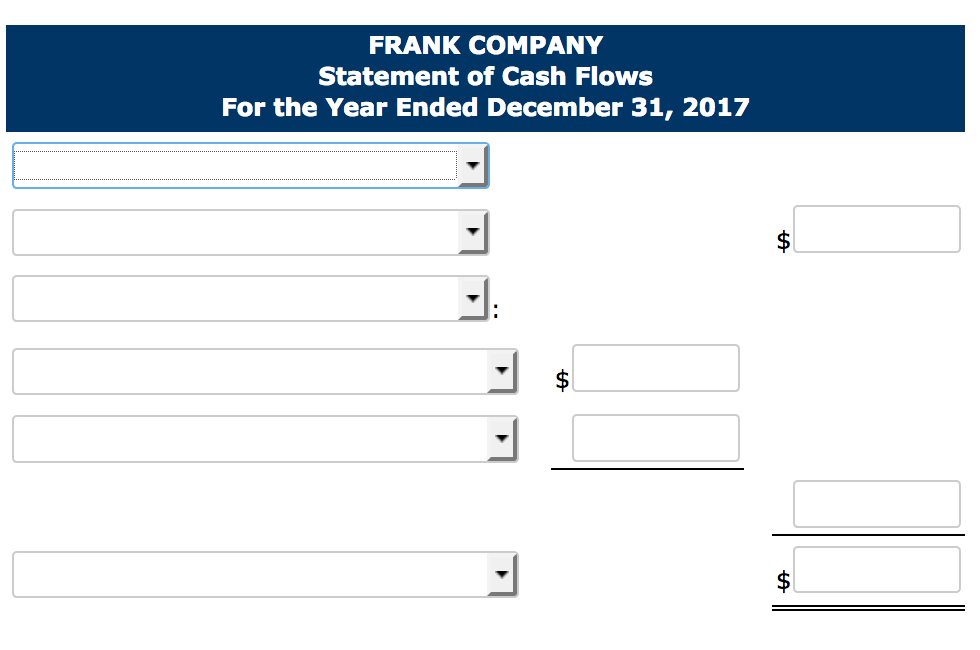Select the amount field above the single underline
The height and width of the screenshot is (650, 980).
pos(655,438)
